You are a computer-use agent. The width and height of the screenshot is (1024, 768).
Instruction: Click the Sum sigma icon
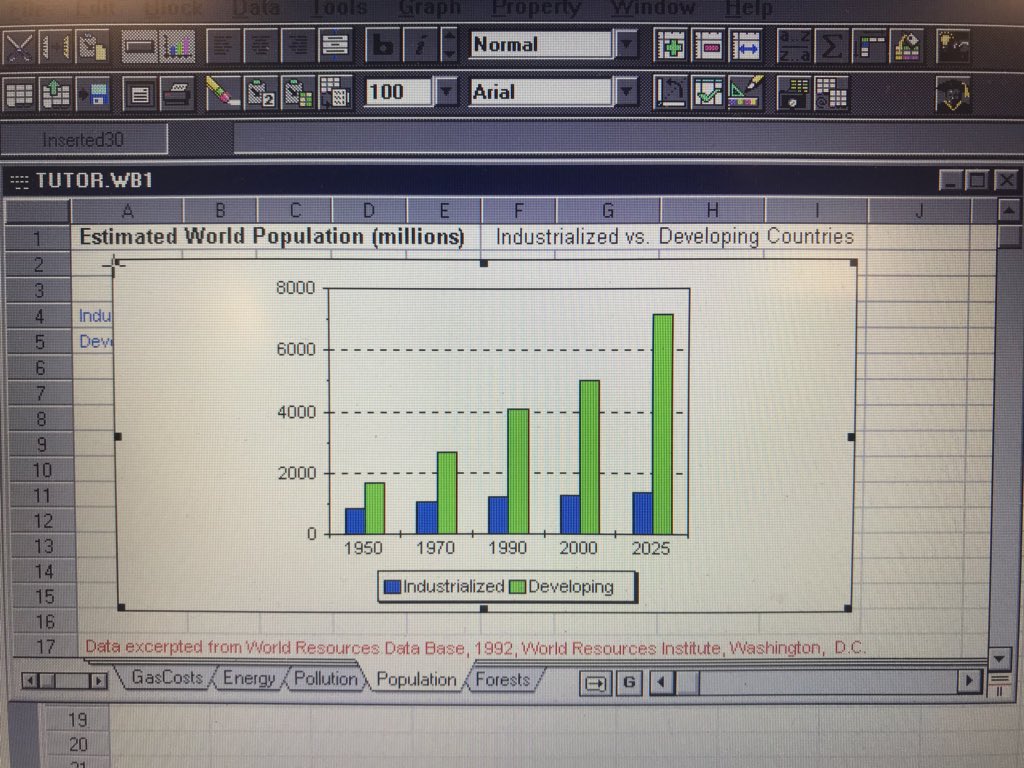(831, 46)
